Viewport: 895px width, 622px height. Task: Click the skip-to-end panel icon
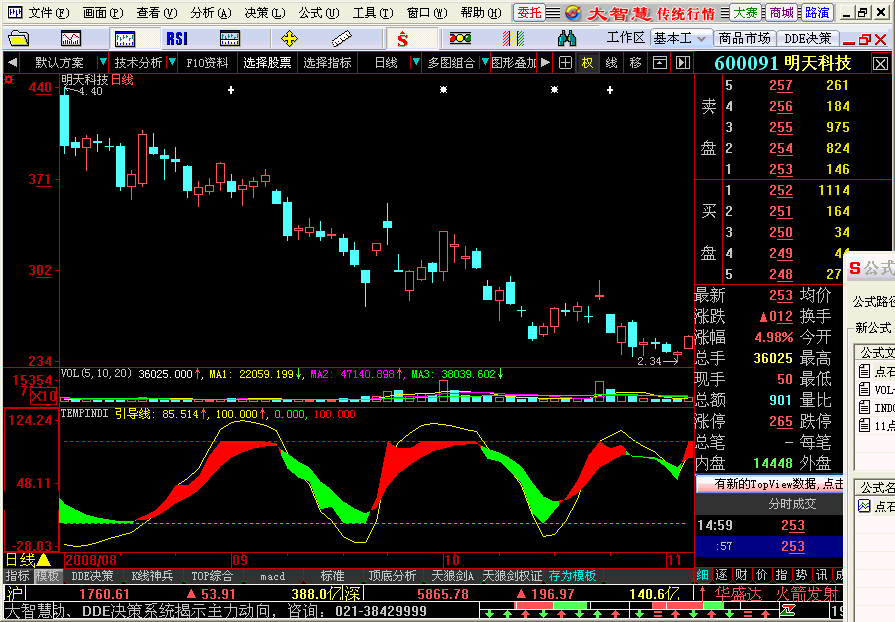click(x=683, y=63)
